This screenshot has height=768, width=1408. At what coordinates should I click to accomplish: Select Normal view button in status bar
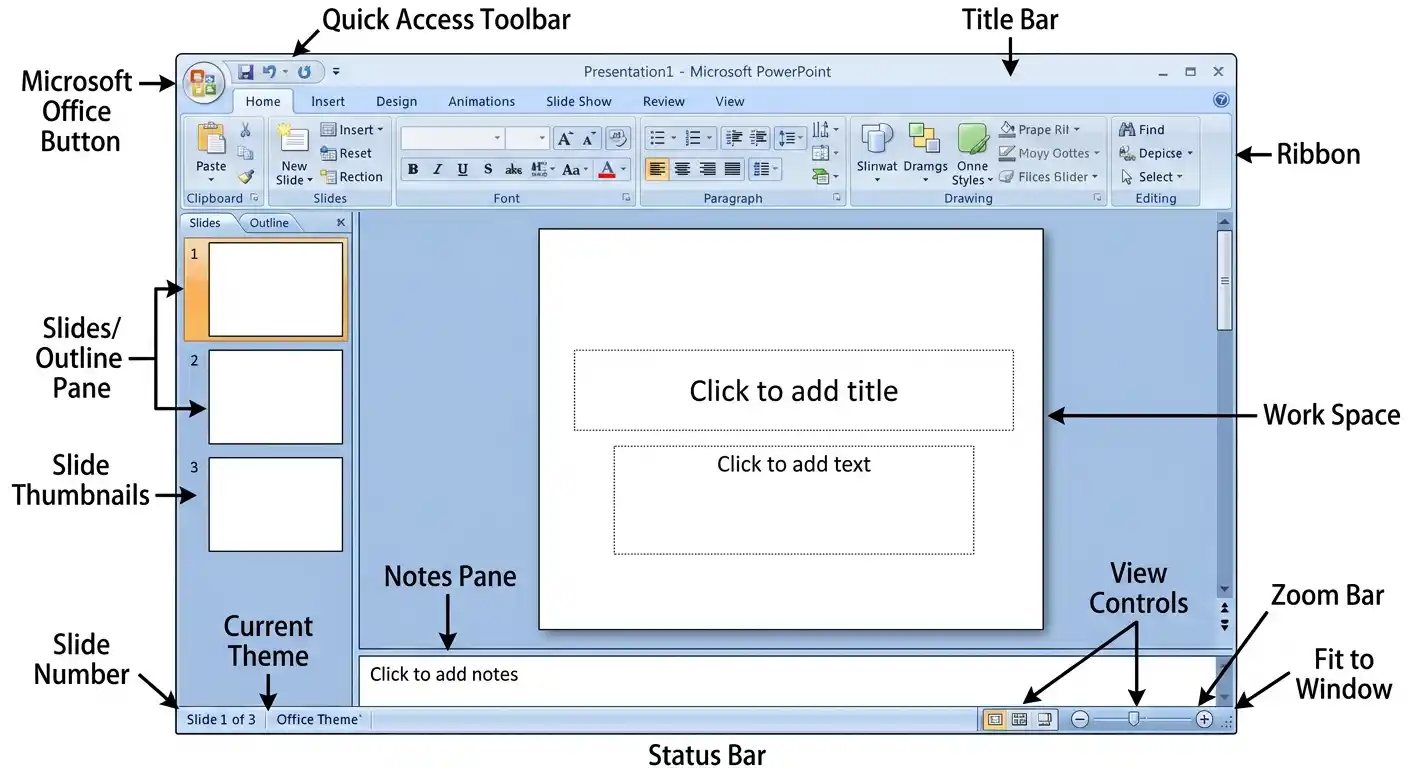(995, 719)
